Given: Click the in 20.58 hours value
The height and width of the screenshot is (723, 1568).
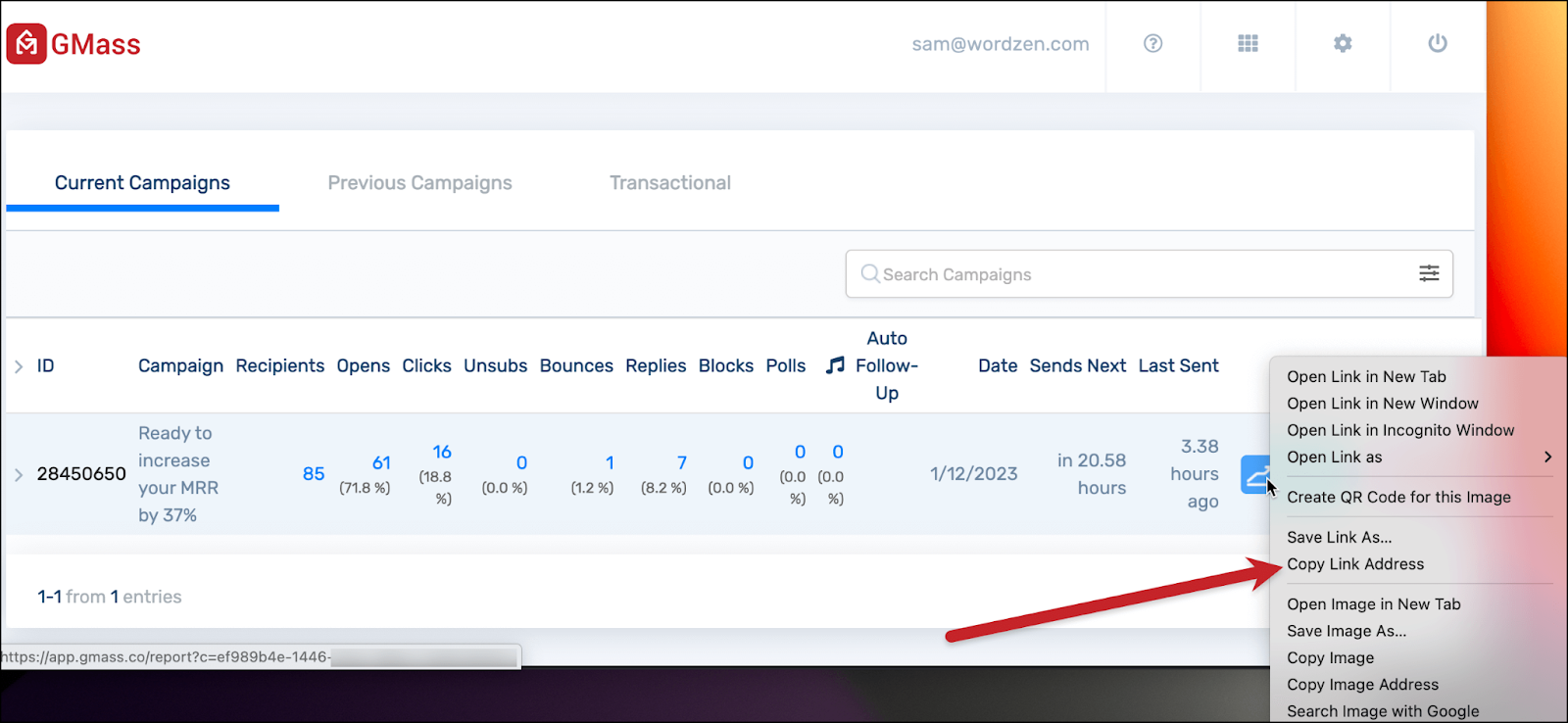Looking at the screenshot, I should coord(1092,474).
